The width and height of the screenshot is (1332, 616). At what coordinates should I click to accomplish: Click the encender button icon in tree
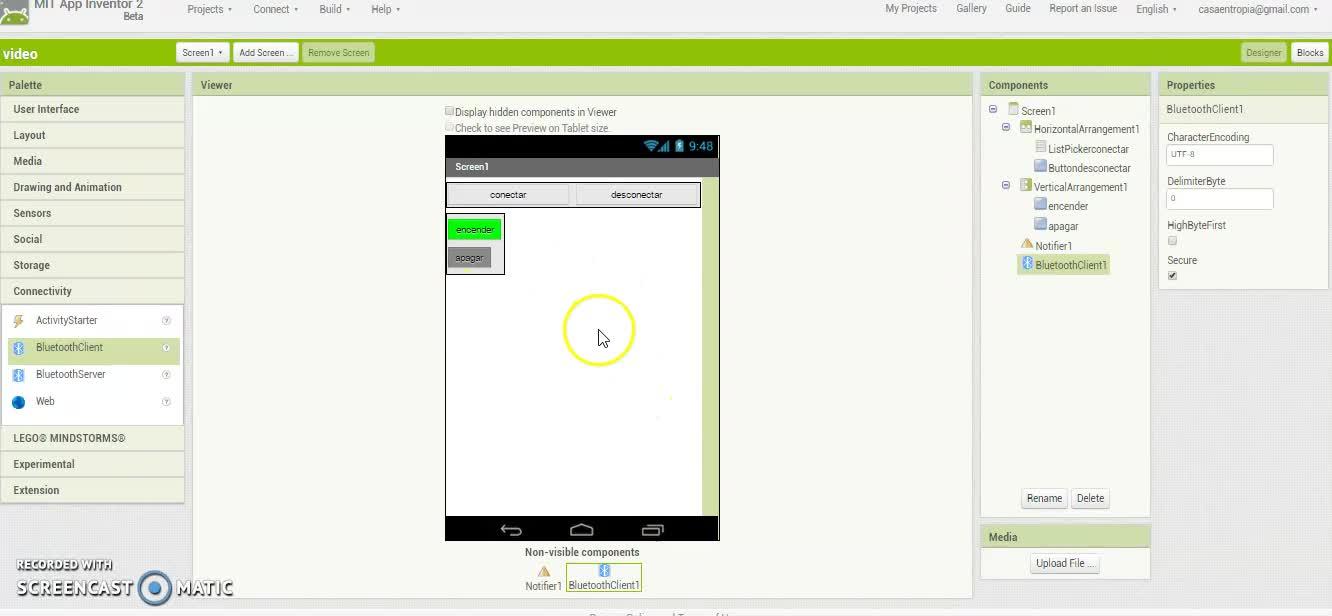pos(1041,205)
